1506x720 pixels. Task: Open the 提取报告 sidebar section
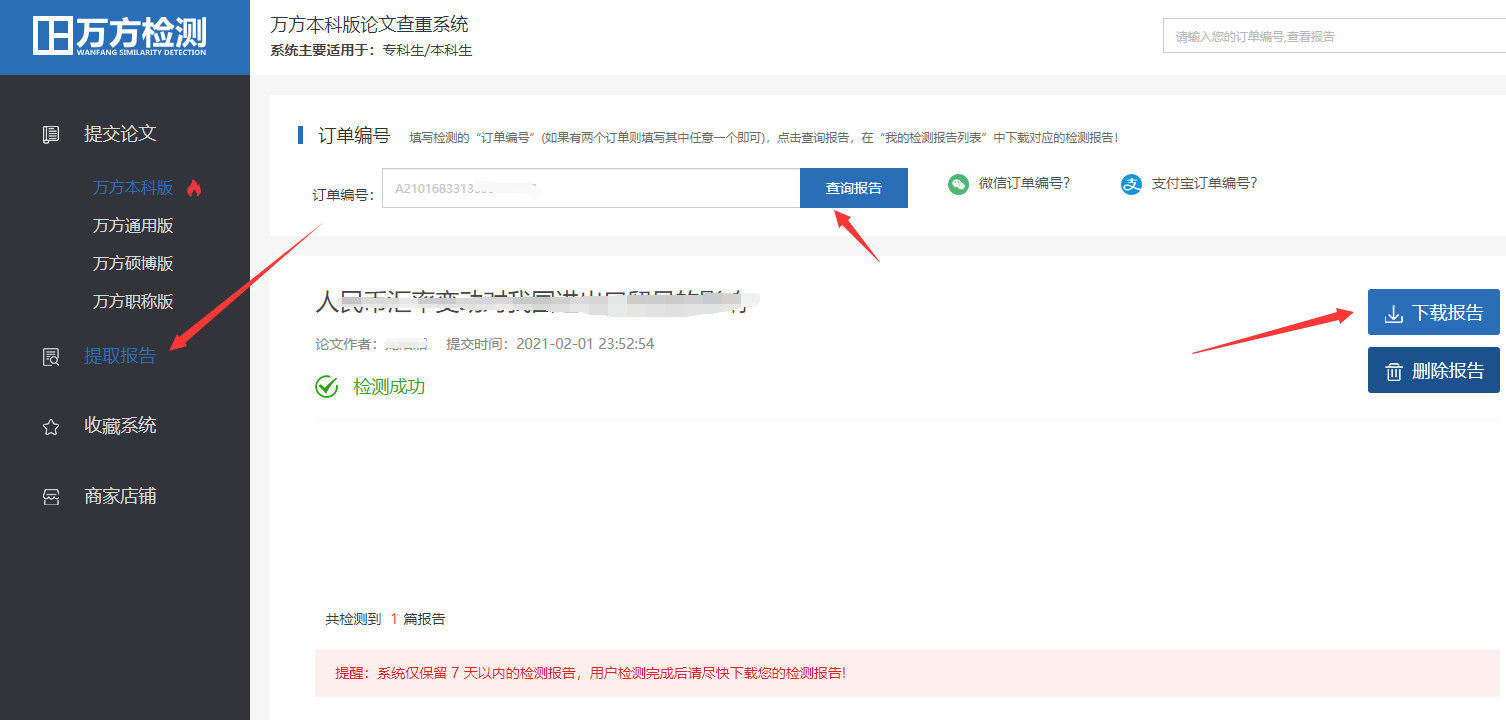coord(120,356)
